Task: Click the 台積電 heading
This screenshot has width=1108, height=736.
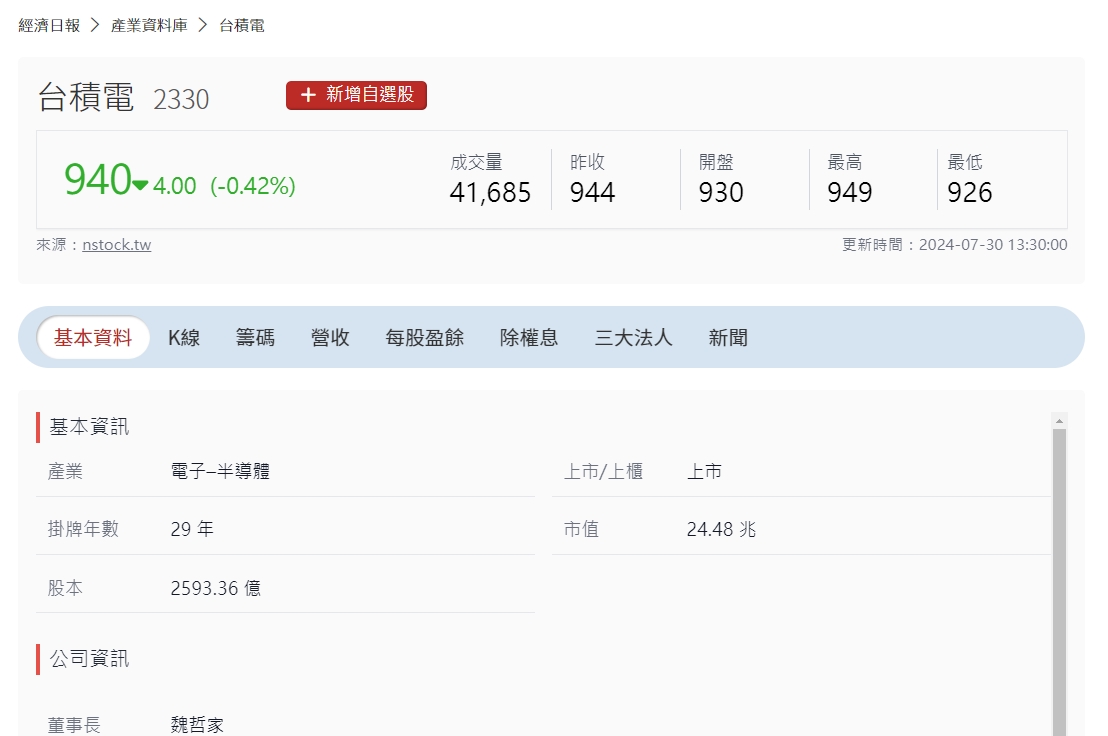Action: coord(86,97)
